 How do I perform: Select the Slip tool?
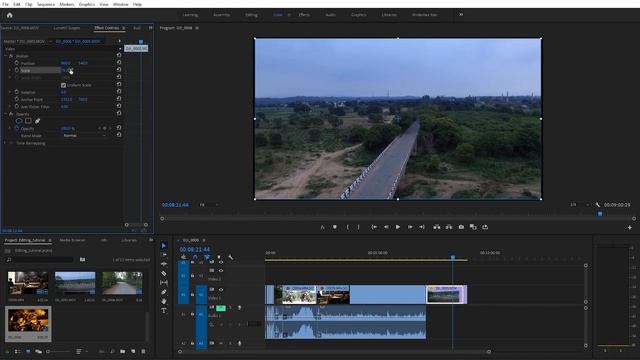(x=164, y=282)
